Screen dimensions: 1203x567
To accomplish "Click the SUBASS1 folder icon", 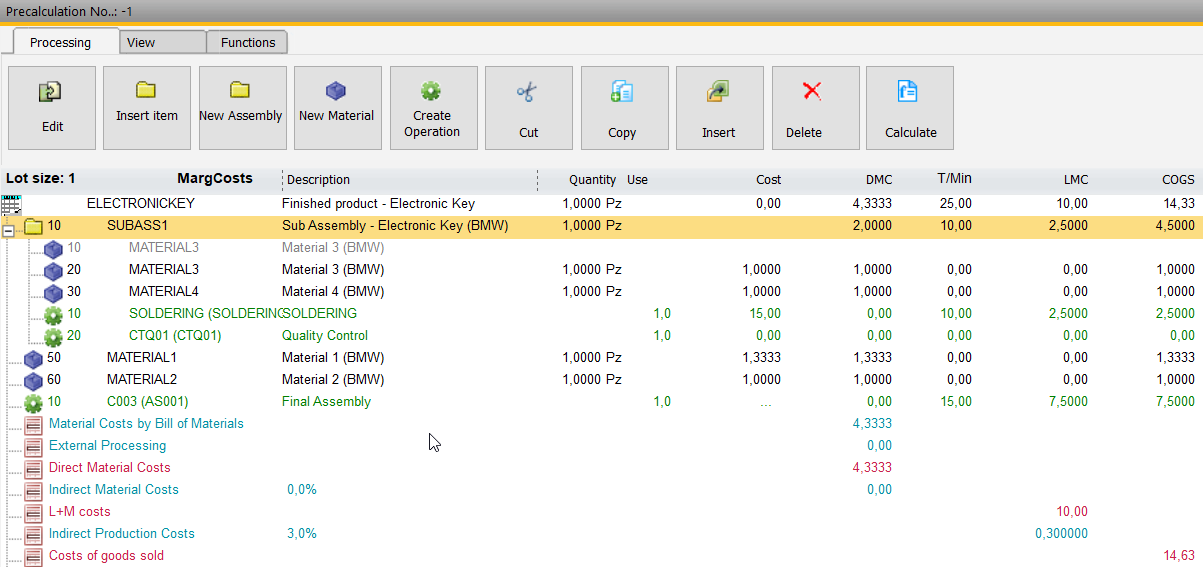I will pos(33,227).
